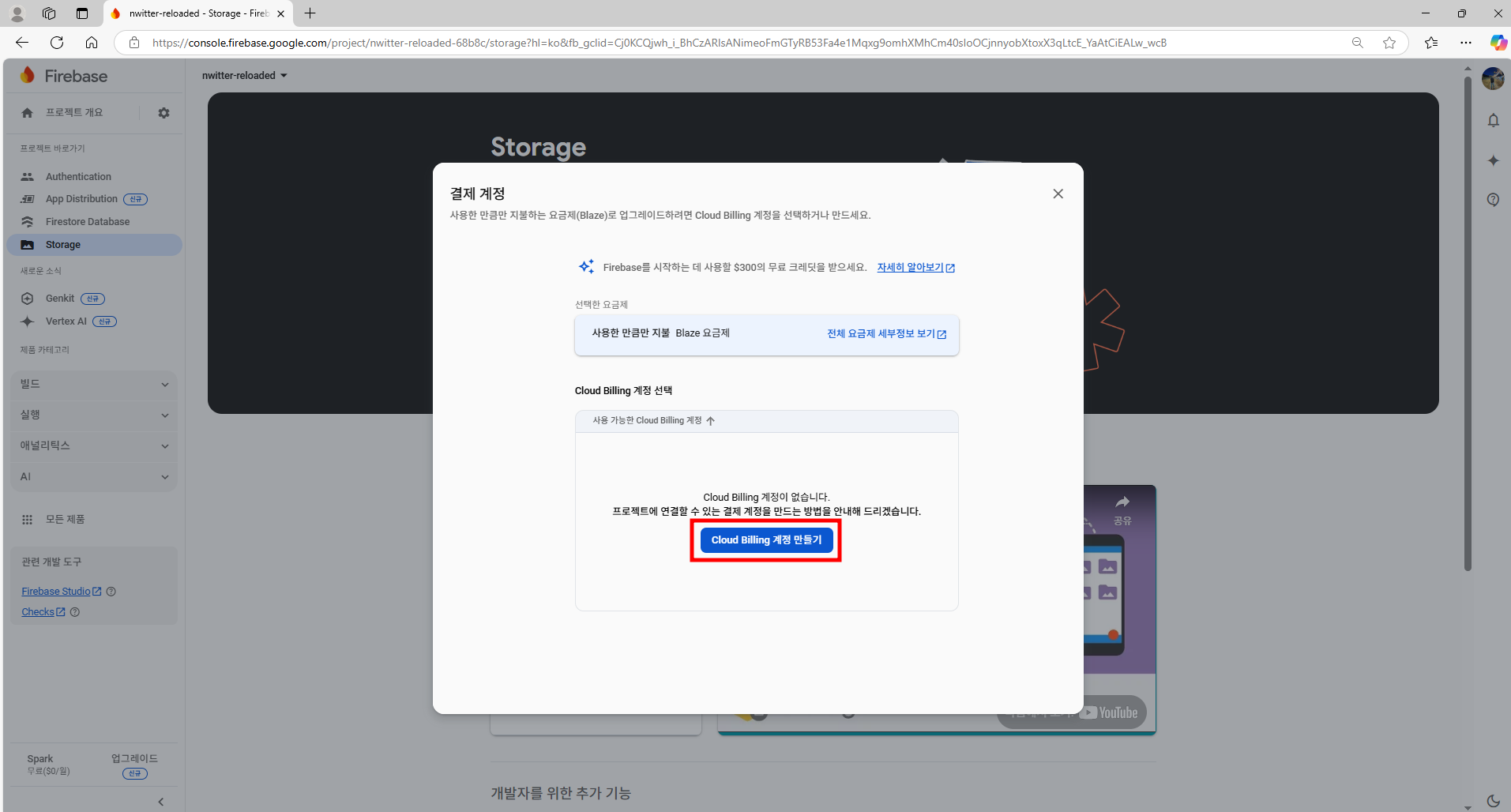Open project overview home icon
The width and height of the screenshot is (1511, 812).
[28, 113]
